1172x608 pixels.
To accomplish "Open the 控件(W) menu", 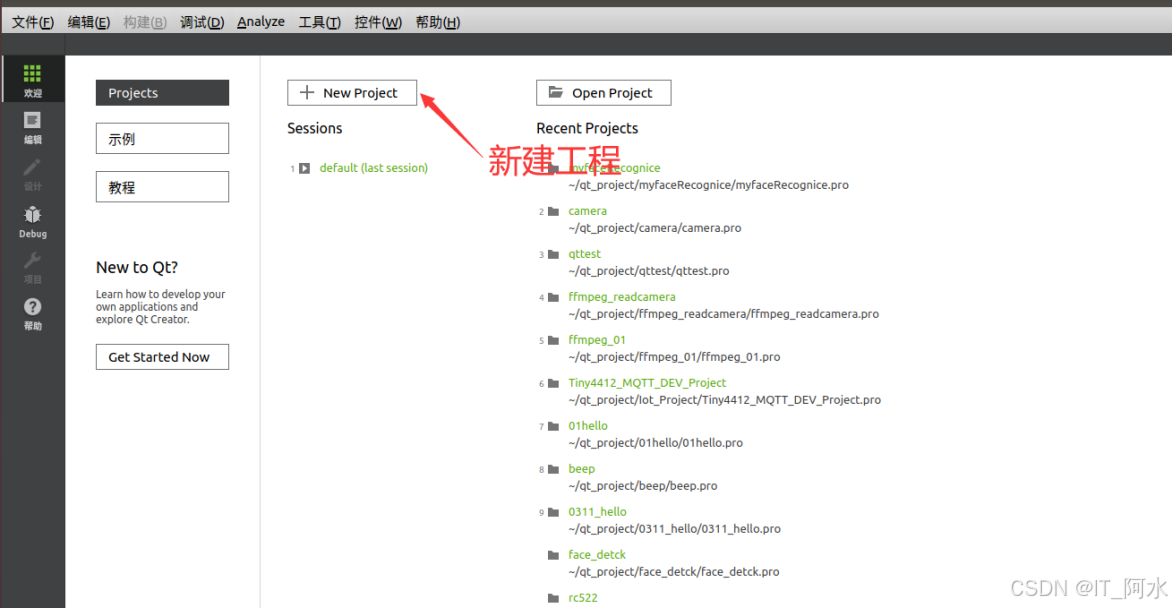I will tap(378, 22).
